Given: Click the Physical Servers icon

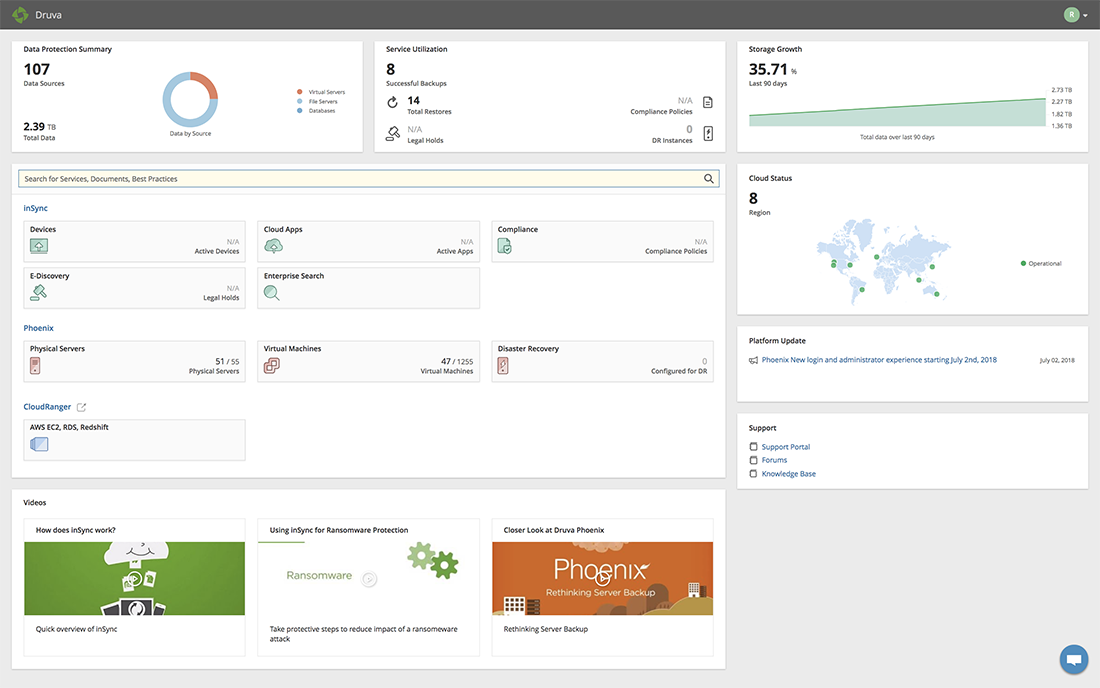Looking at the screenshot, I should click(34, 365).
